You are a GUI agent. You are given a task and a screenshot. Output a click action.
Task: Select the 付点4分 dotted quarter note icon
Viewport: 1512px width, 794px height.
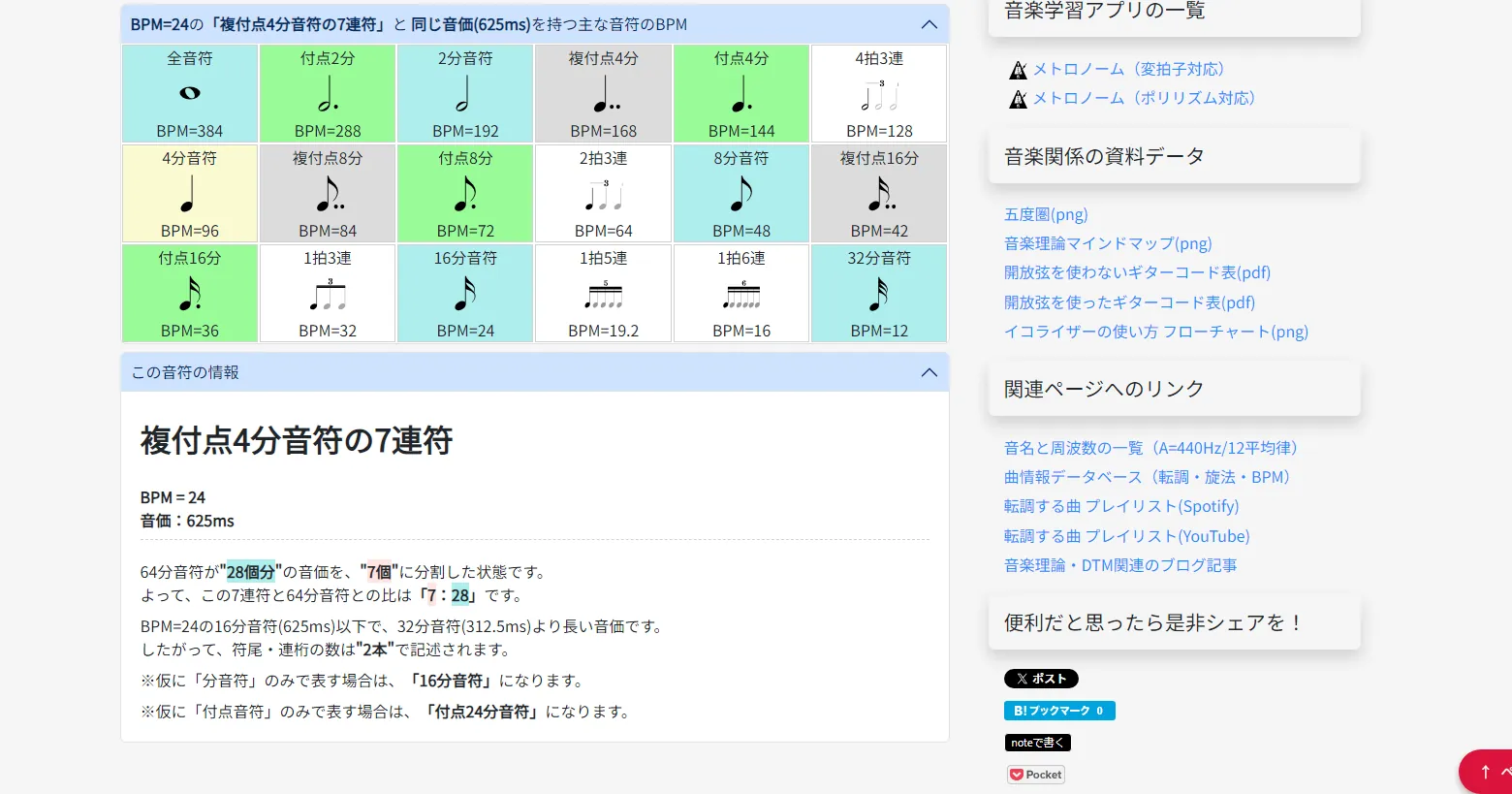pyautogui.click(x=741, y=94)
